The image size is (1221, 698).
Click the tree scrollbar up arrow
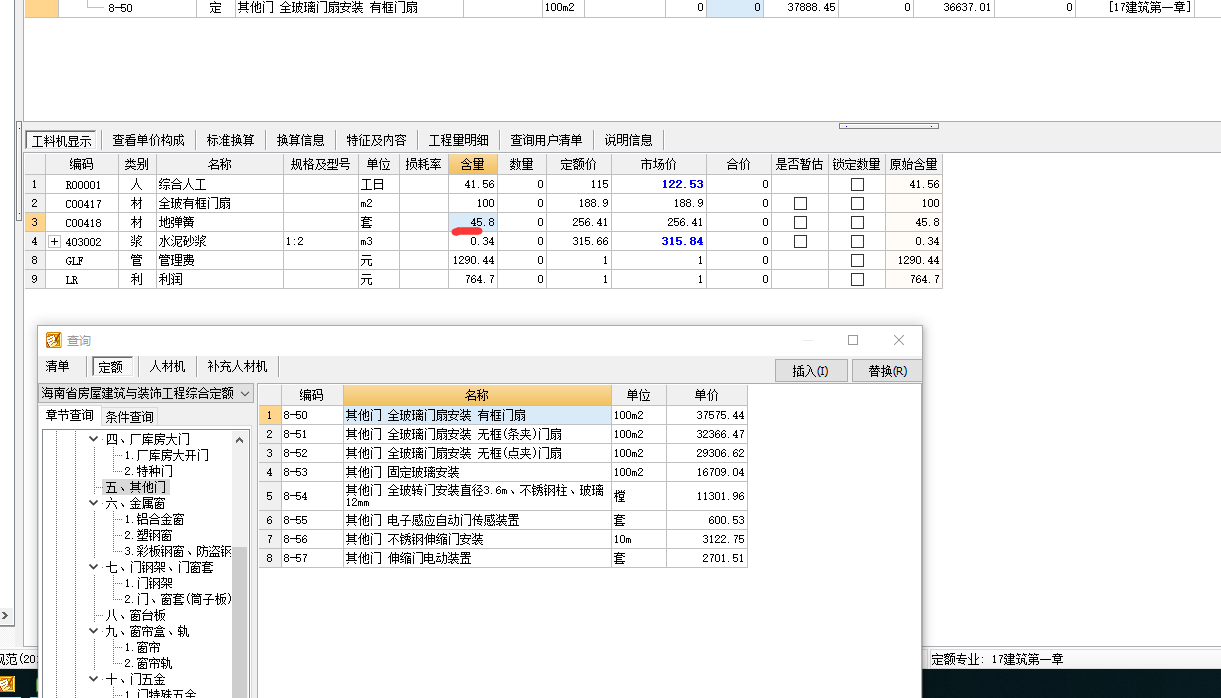240,439
